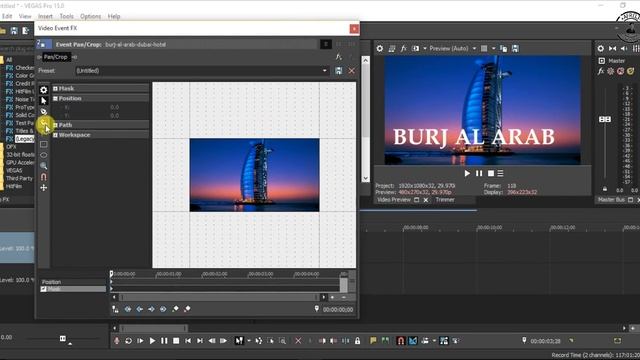Delete the Pan/Crop preset with red X
The height and width of the screenshot is (360, 640).
351,71
